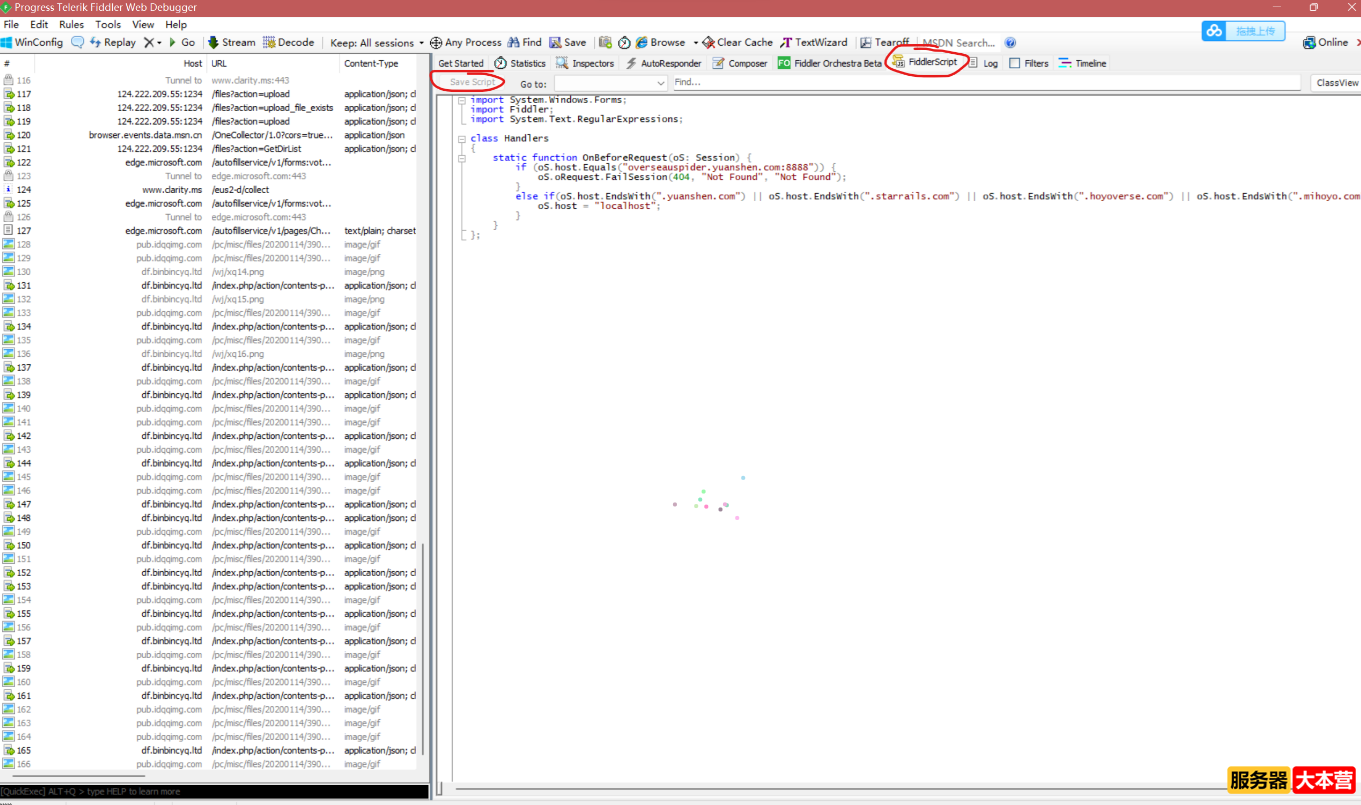
Task: Select the FiddlerScript tab
Action: coord(925,62)
